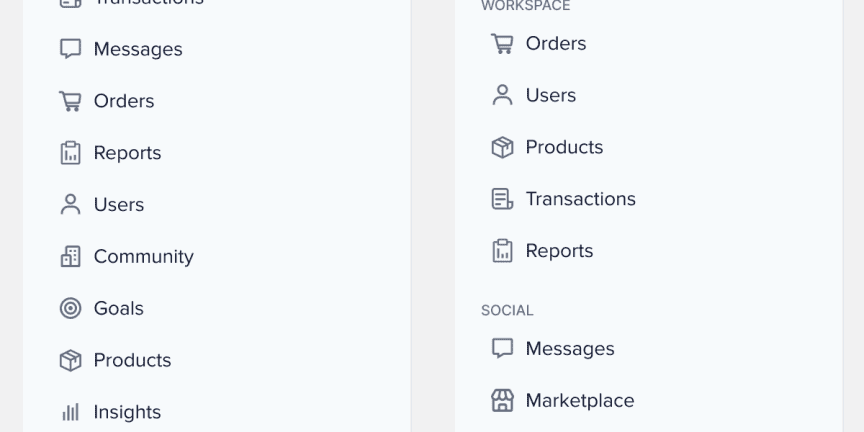Select the Marketplace menu label
The height and width of the screenshot is (432, 864).
(580, 401)
